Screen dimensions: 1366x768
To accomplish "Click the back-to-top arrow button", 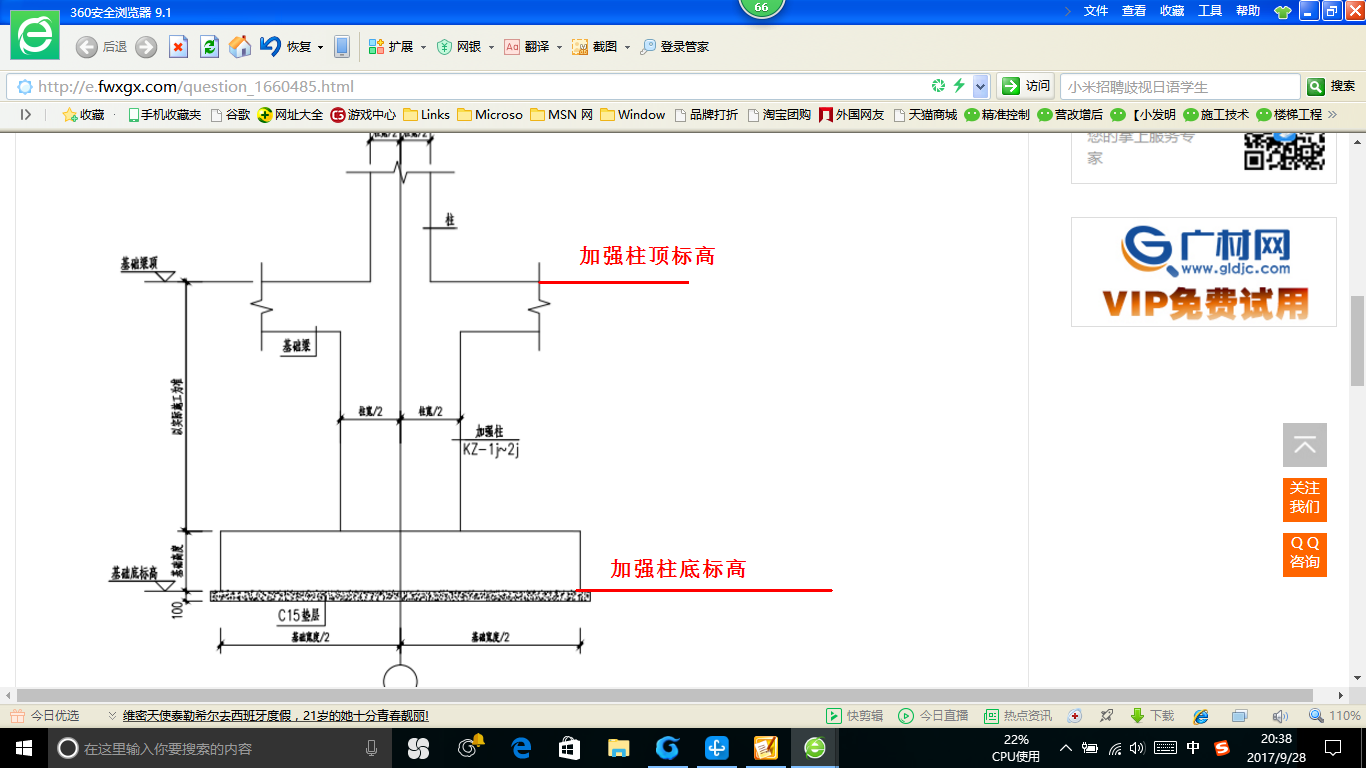I will (1305, 445).
